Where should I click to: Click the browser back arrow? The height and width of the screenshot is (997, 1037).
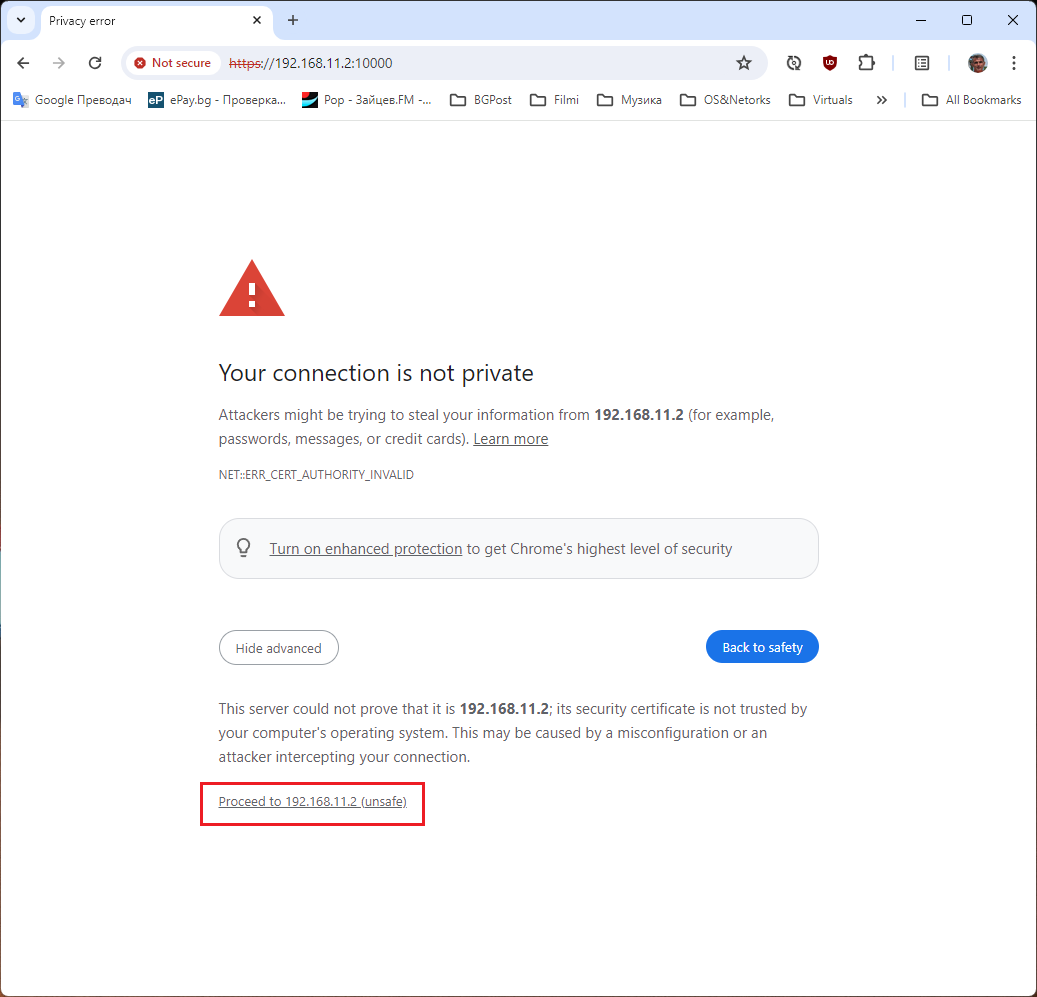(x=23, y=63)
